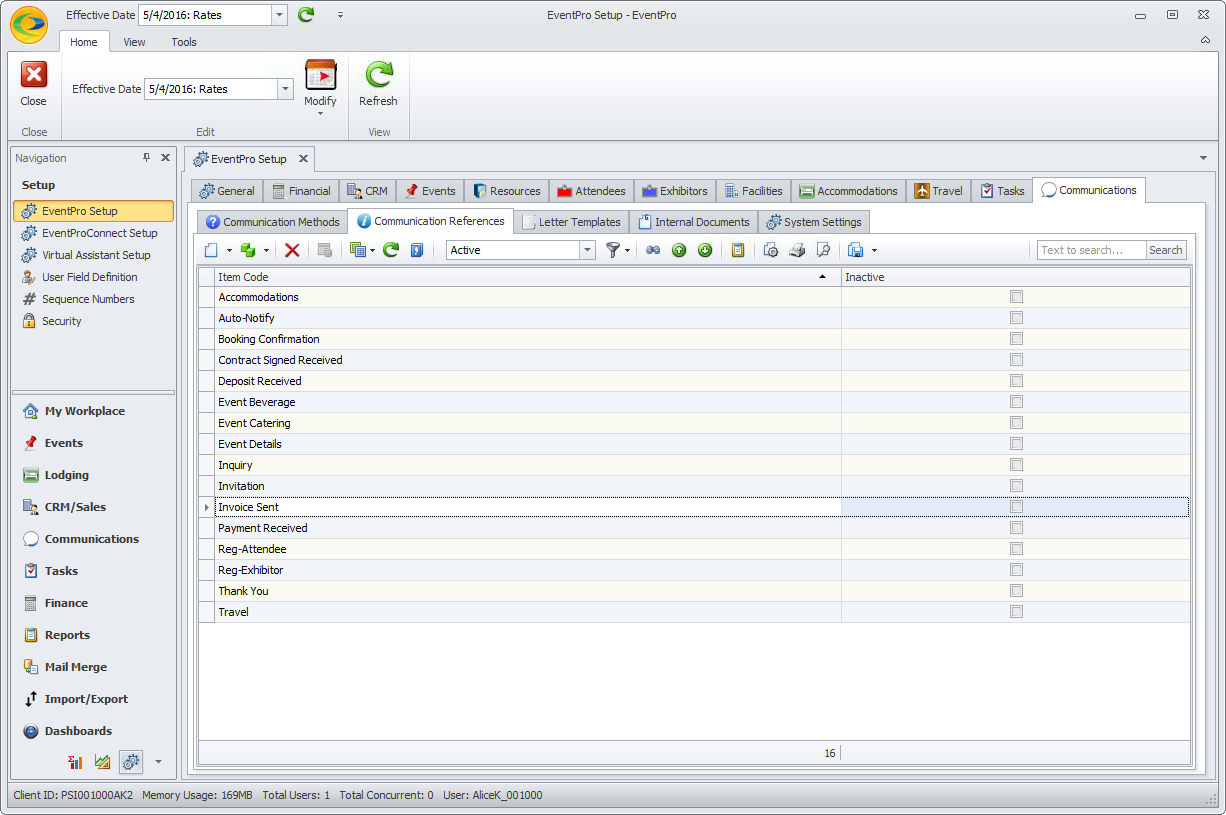
Task: Open the System Settings tab
Action: (x=813, y=222)
